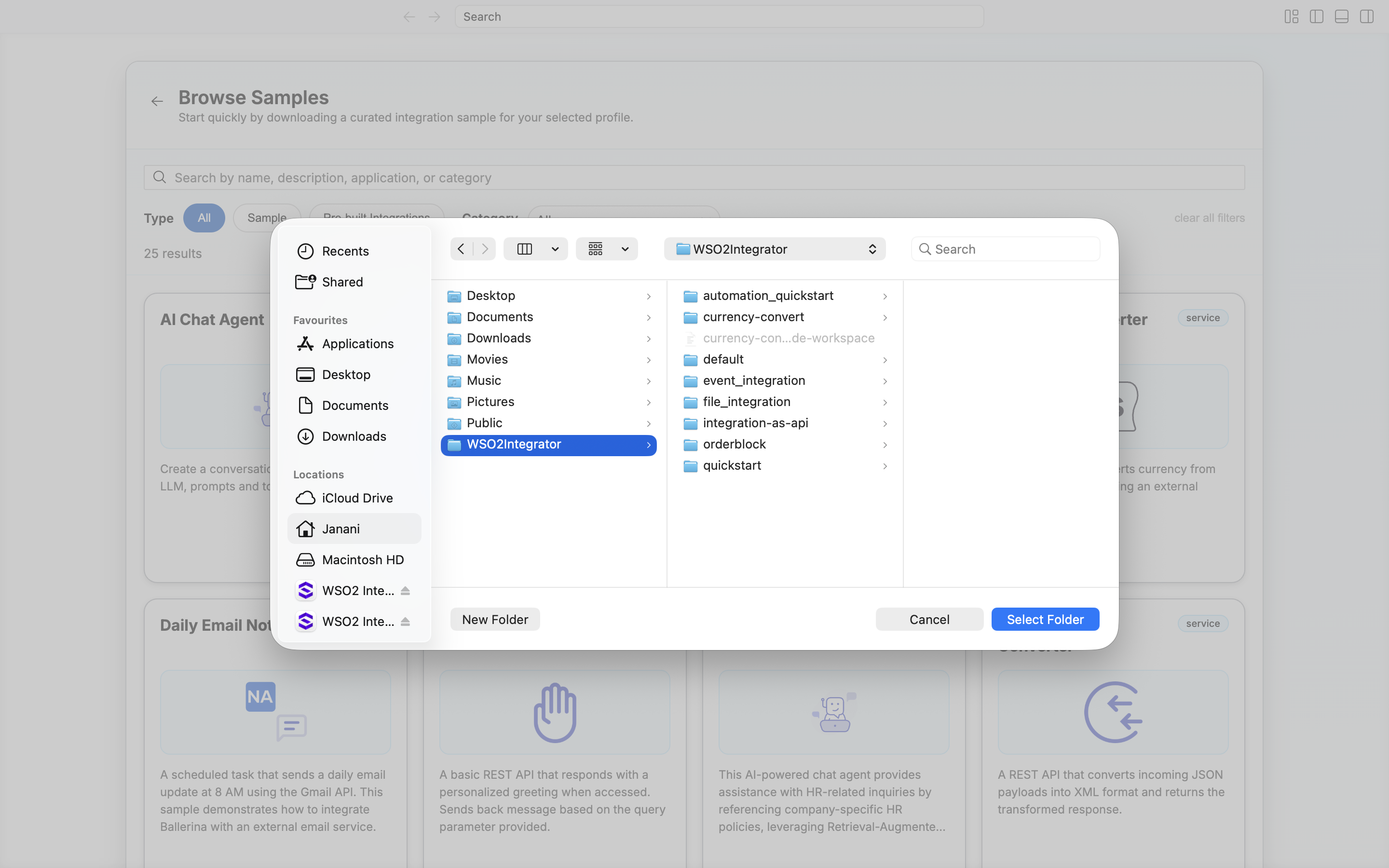Select the integration-as-api folder
1389x868 pixels.
(785, 424)
